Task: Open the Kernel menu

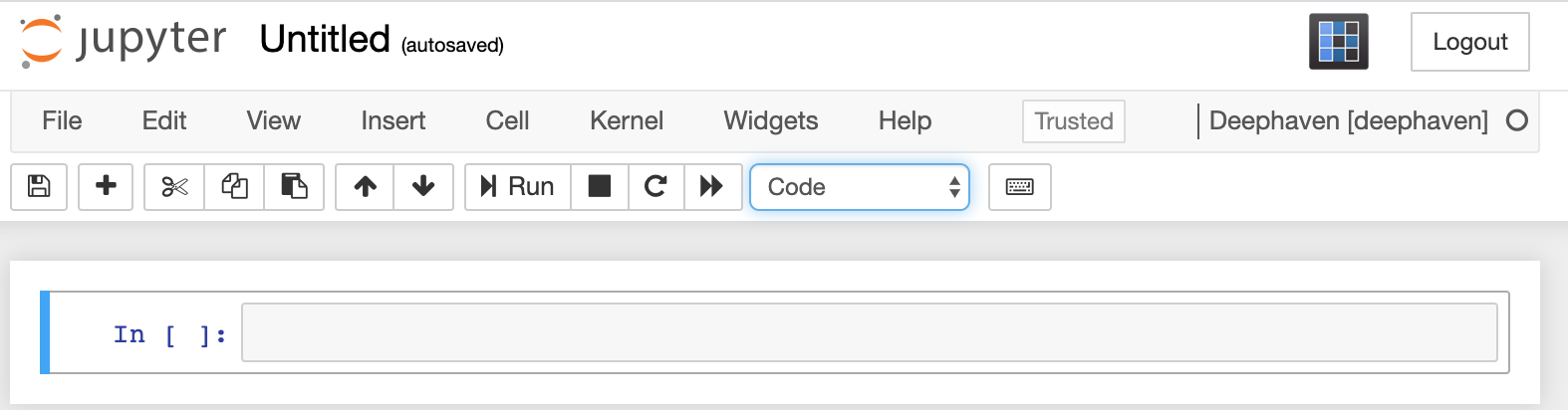Action: [x=627, y=121]
